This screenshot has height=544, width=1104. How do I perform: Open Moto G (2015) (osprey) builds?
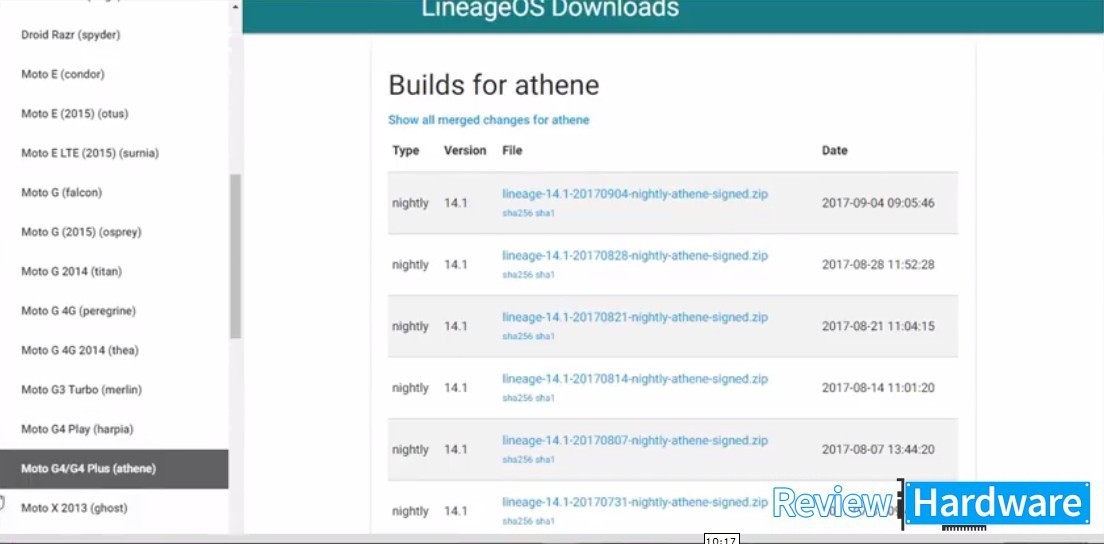81,232
